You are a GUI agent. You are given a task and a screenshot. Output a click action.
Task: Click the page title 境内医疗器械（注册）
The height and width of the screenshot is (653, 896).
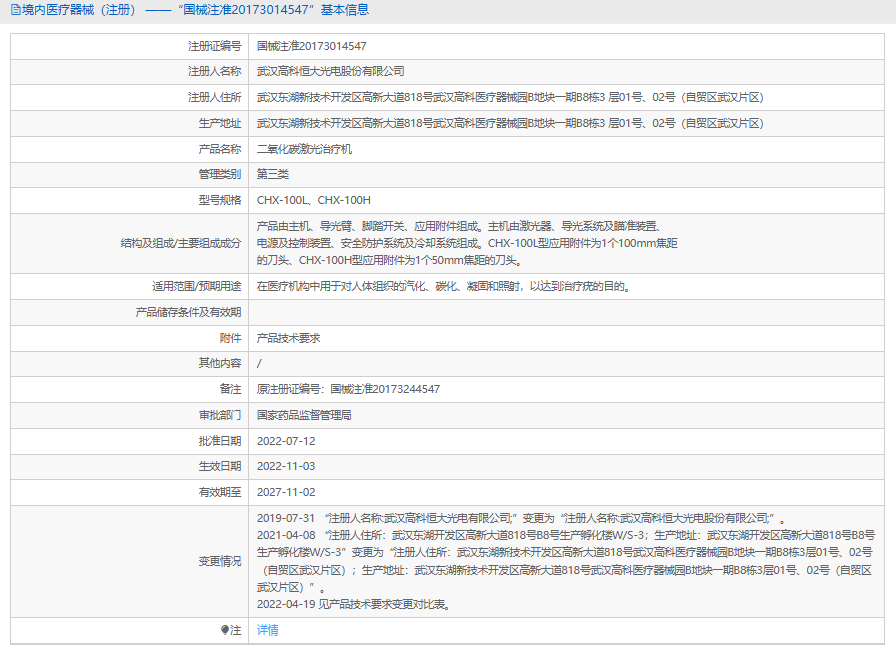[79, 10]
